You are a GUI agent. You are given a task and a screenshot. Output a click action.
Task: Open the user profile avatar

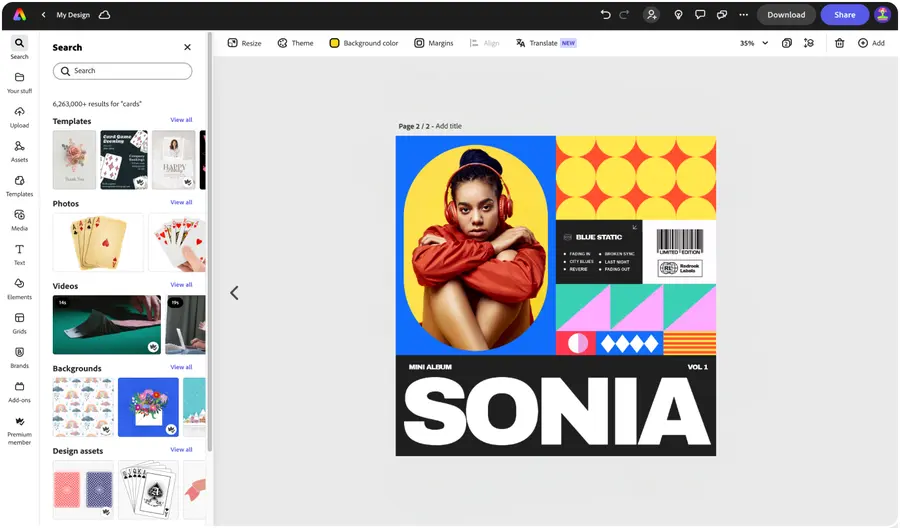coord(882,15)
